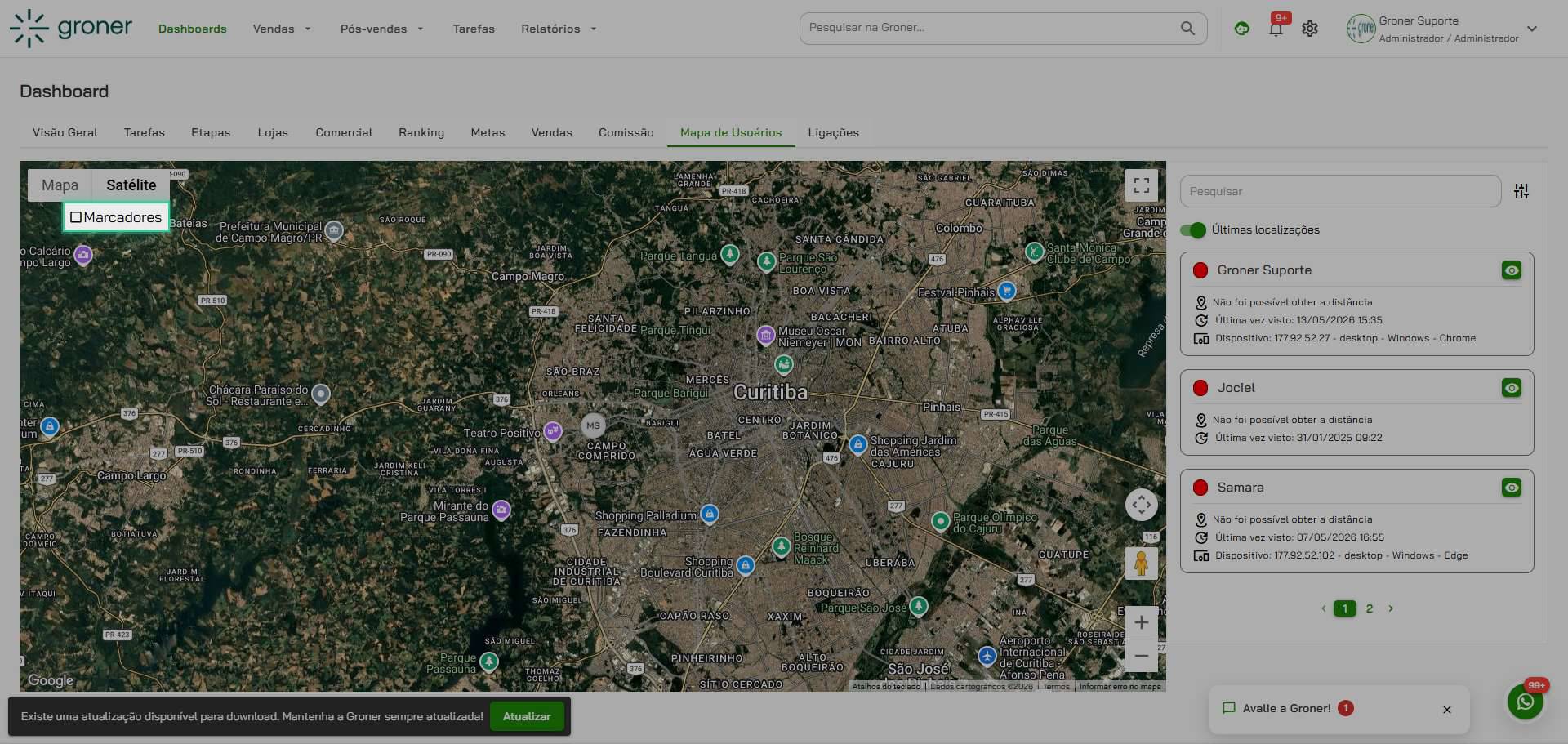1568x744 pixels.
Task: Click the Groner Suporte avatar
Action: coord(1361,29)
